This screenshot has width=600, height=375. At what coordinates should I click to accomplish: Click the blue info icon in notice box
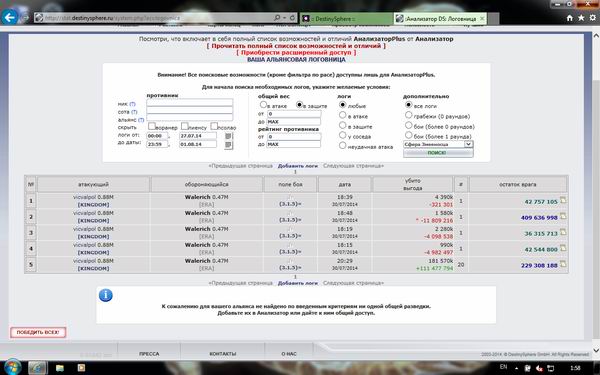(106, 295)
